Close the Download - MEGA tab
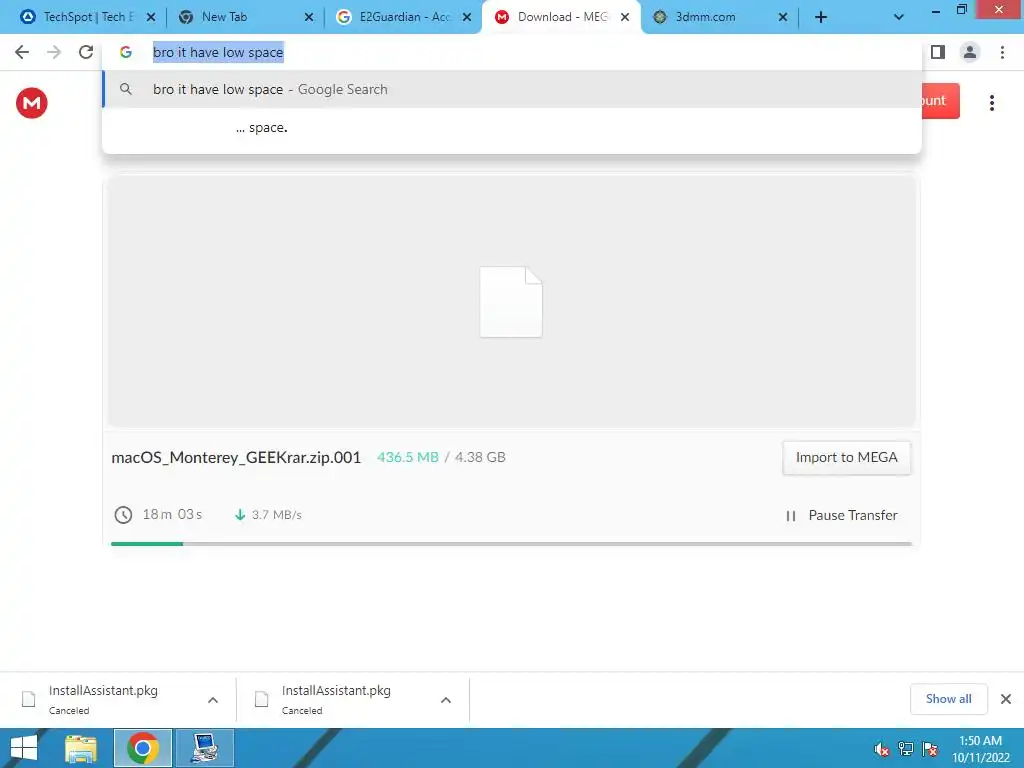The height and width of the screenshot is (768, 1024). (x=625, y=18)
